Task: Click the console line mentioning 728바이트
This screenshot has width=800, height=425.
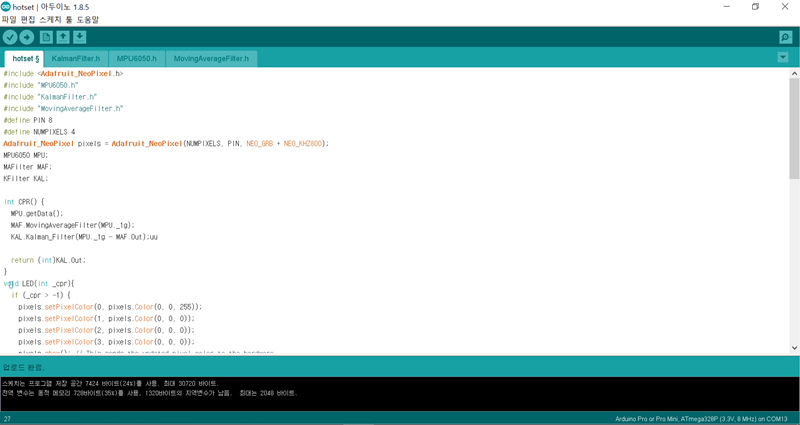Action: [149, 393]
